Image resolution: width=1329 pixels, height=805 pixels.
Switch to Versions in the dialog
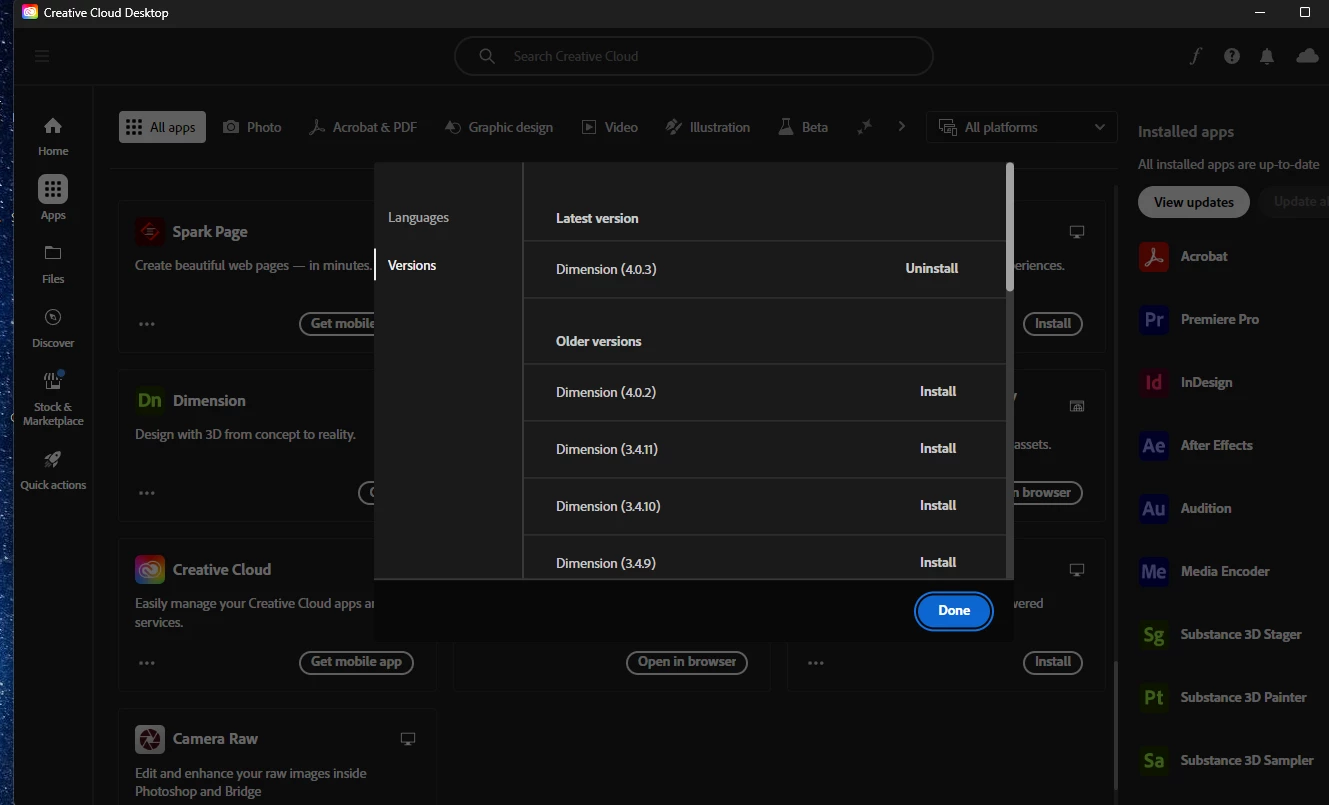(x=412, y=265)
